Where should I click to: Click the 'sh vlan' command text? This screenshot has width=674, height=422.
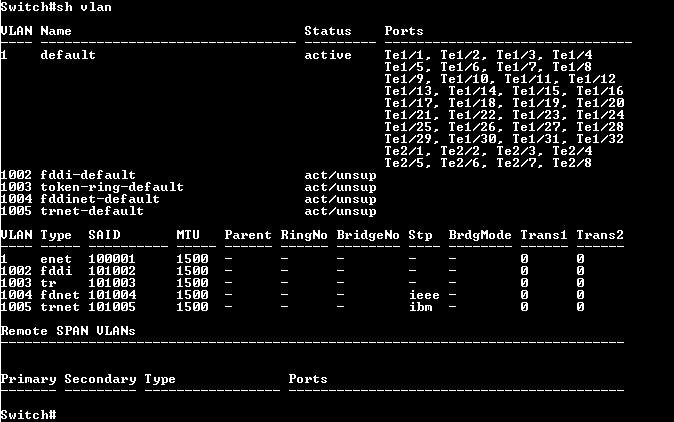84,7
